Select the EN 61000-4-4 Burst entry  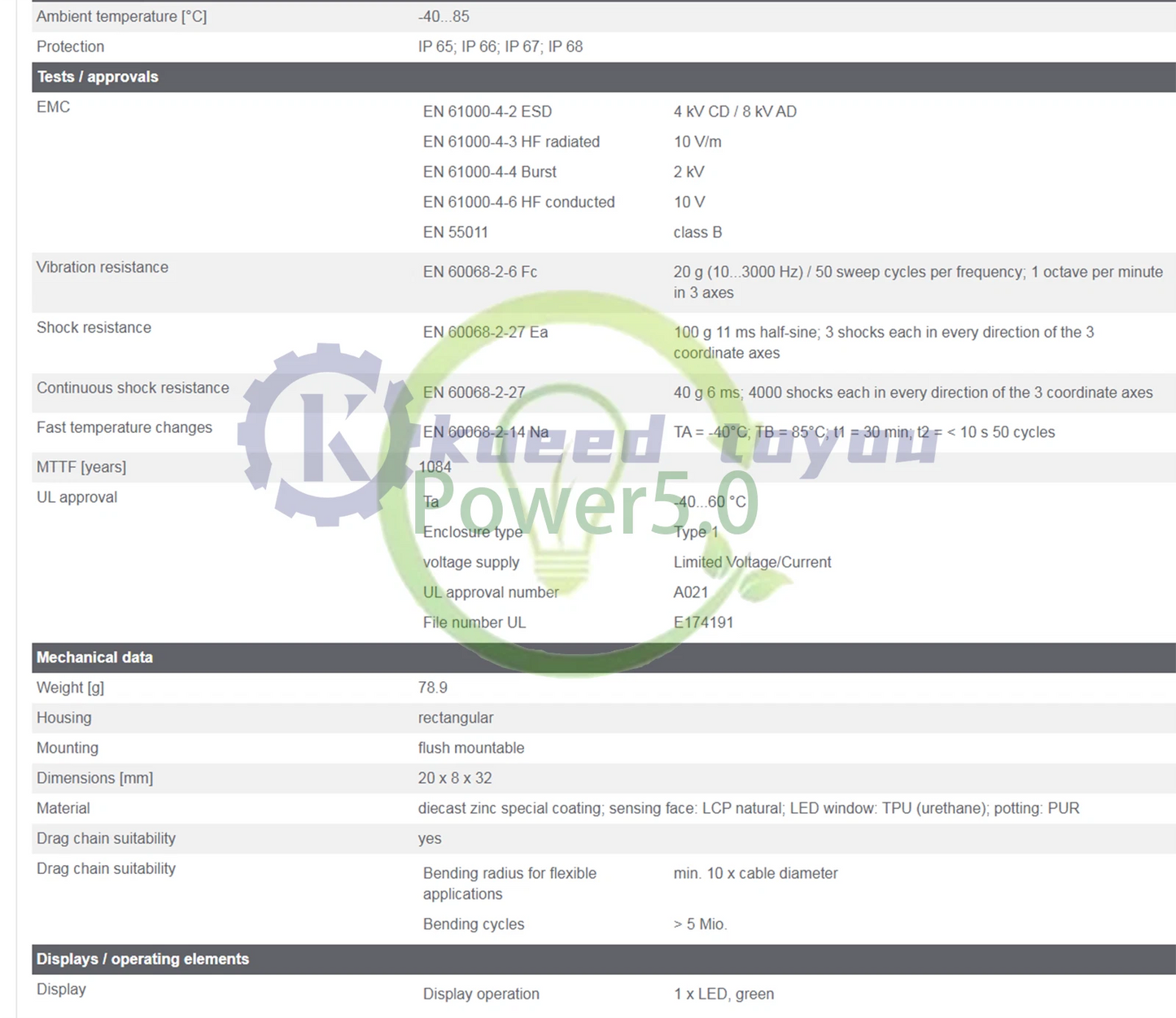coord(490,172)
